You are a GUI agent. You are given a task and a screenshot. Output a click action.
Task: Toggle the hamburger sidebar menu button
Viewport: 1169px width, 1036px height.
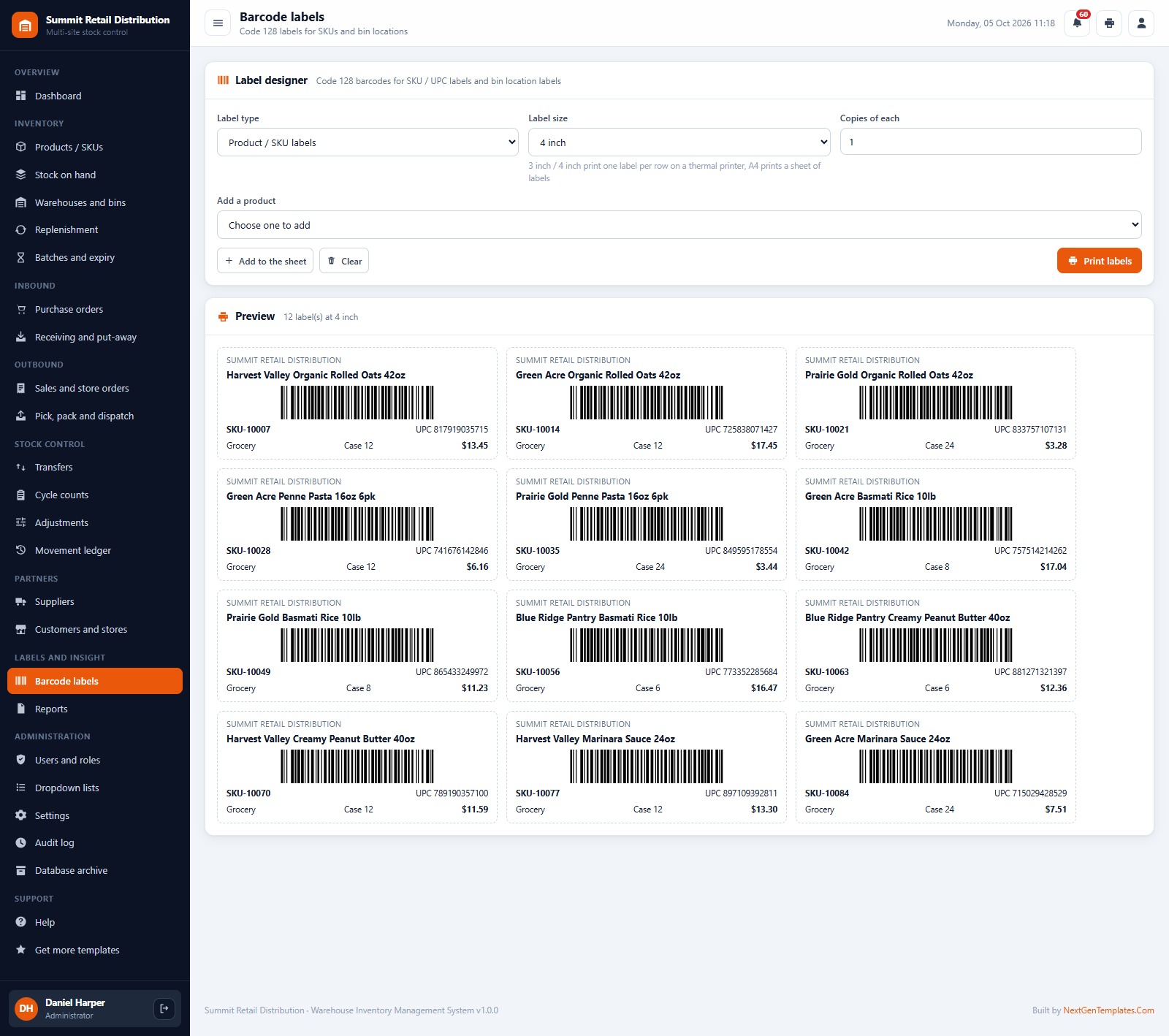click(x=218, y=23)
